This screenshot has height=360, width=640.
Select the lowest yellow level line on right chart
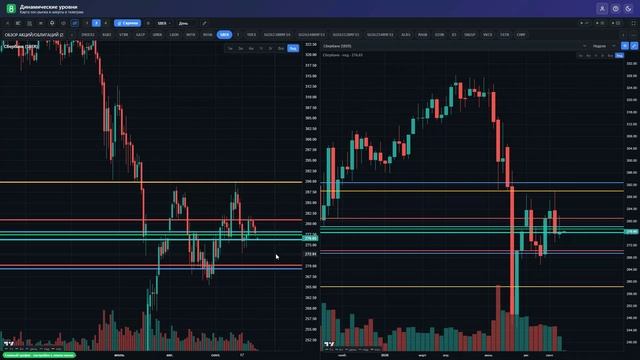[472, 287]
